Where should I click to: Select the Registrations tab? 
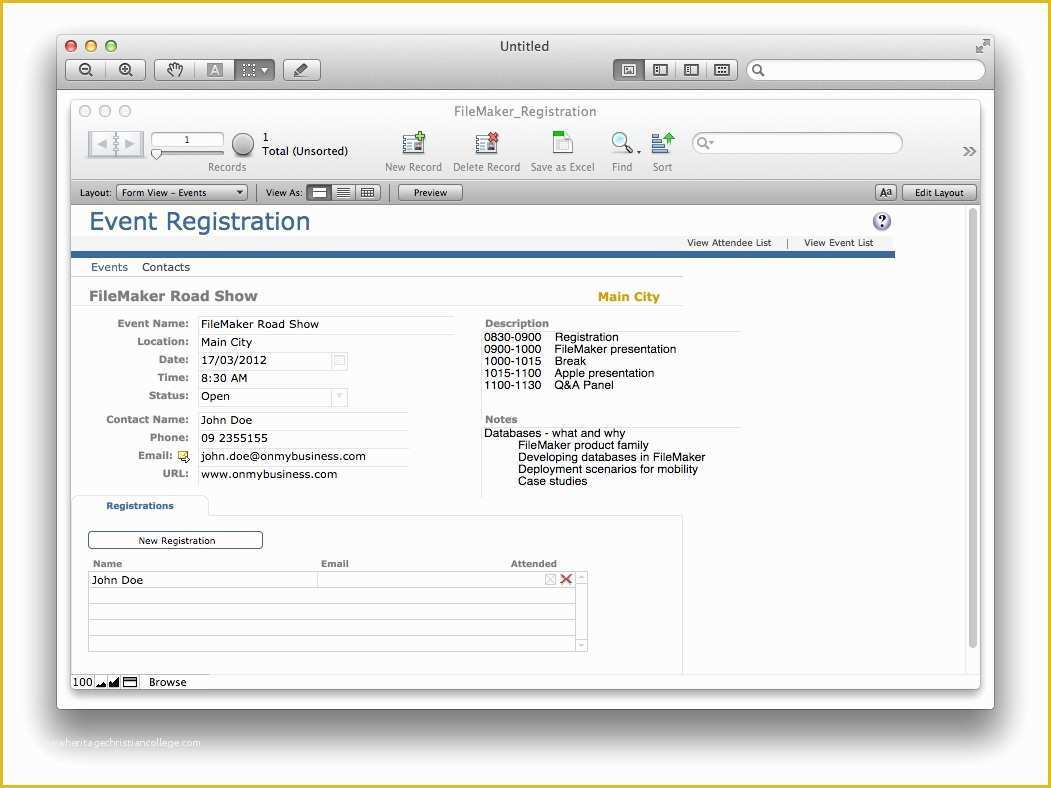[140, 506]
